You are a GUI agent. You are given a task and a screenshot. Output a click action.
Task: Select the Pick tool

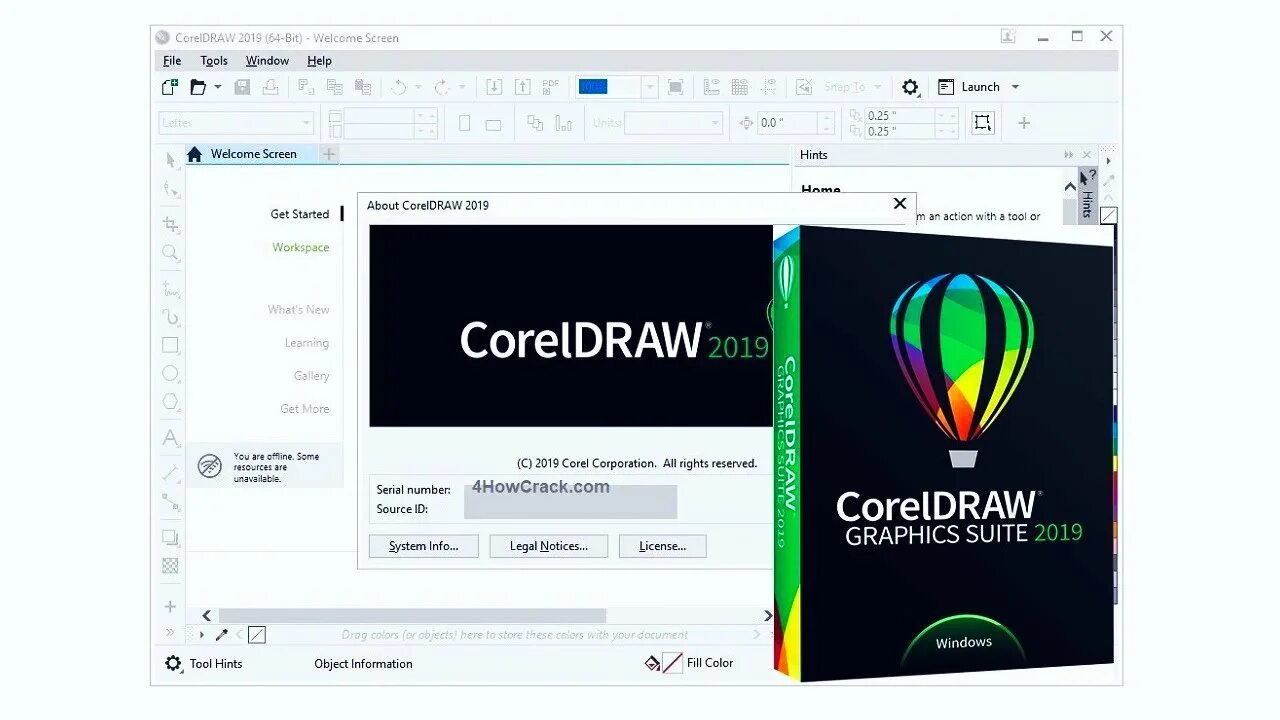click(170, 160)
